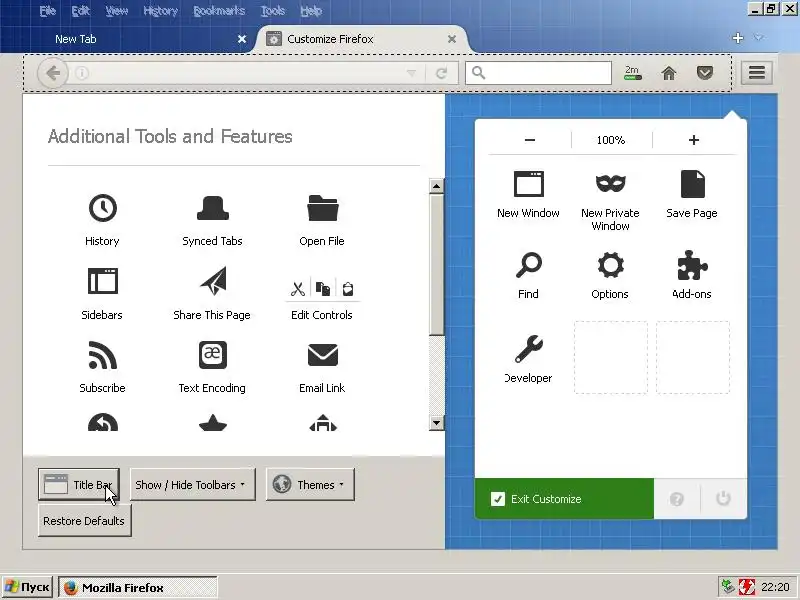Select the New Window icon
Viewport: 800px width, 600px height.
[529, 184]
